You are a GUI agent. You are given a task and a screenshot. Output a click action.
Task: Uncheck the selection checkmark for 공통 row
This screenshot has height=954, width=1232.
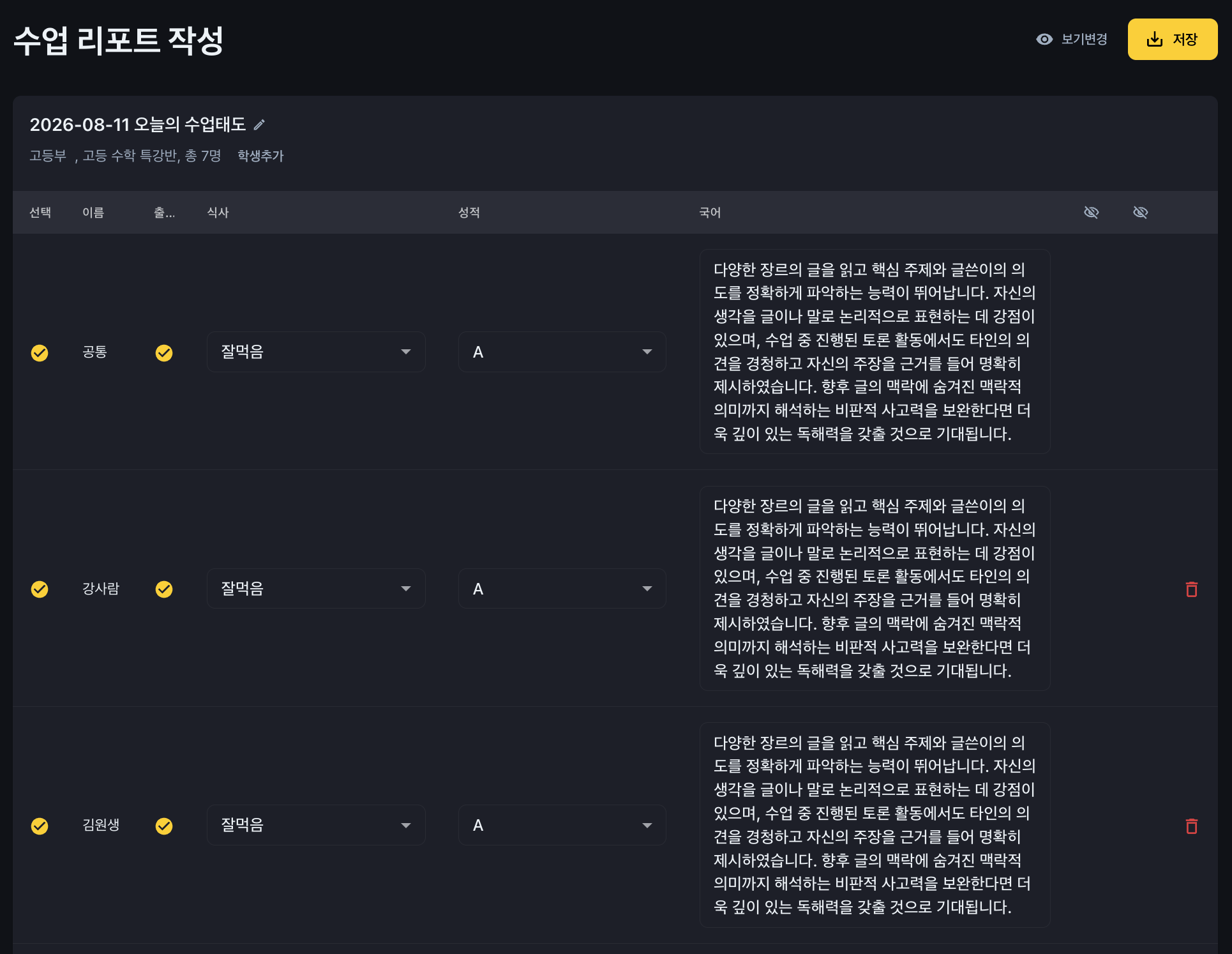tap(40, 352)
